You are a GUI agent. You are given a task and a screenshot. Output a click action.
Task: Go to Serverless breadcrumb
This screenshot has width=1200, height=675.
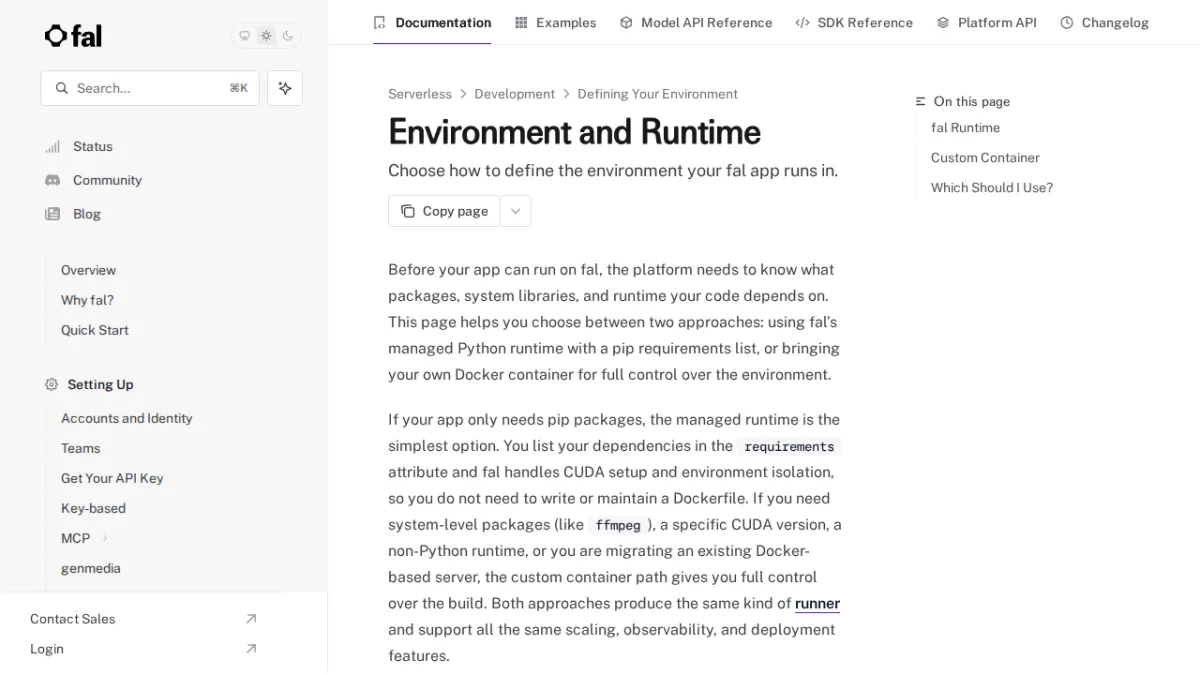tap(420, 94)
